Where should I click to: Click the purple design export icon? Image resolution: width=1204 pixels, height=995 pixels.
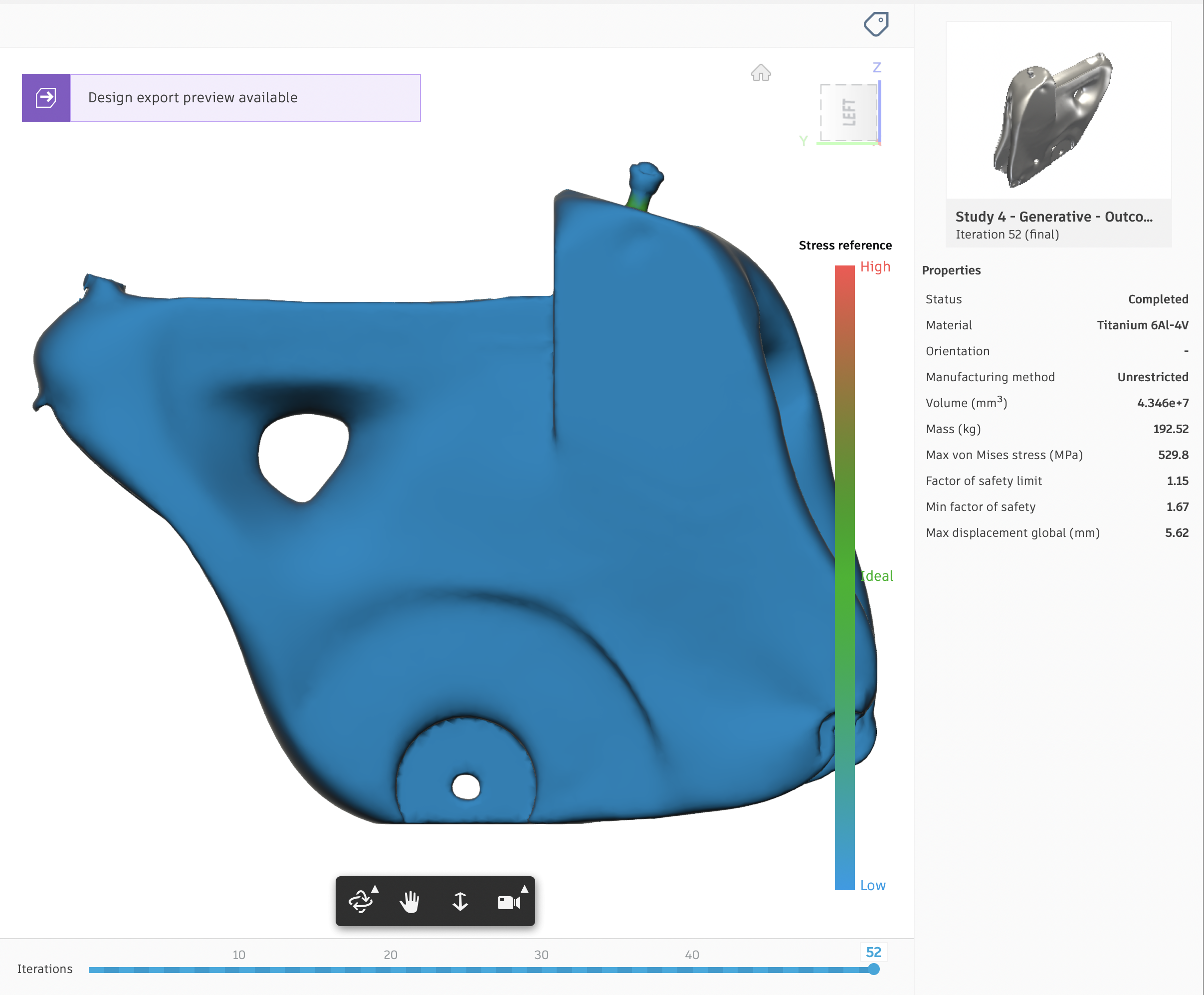(x=46, y=97)
